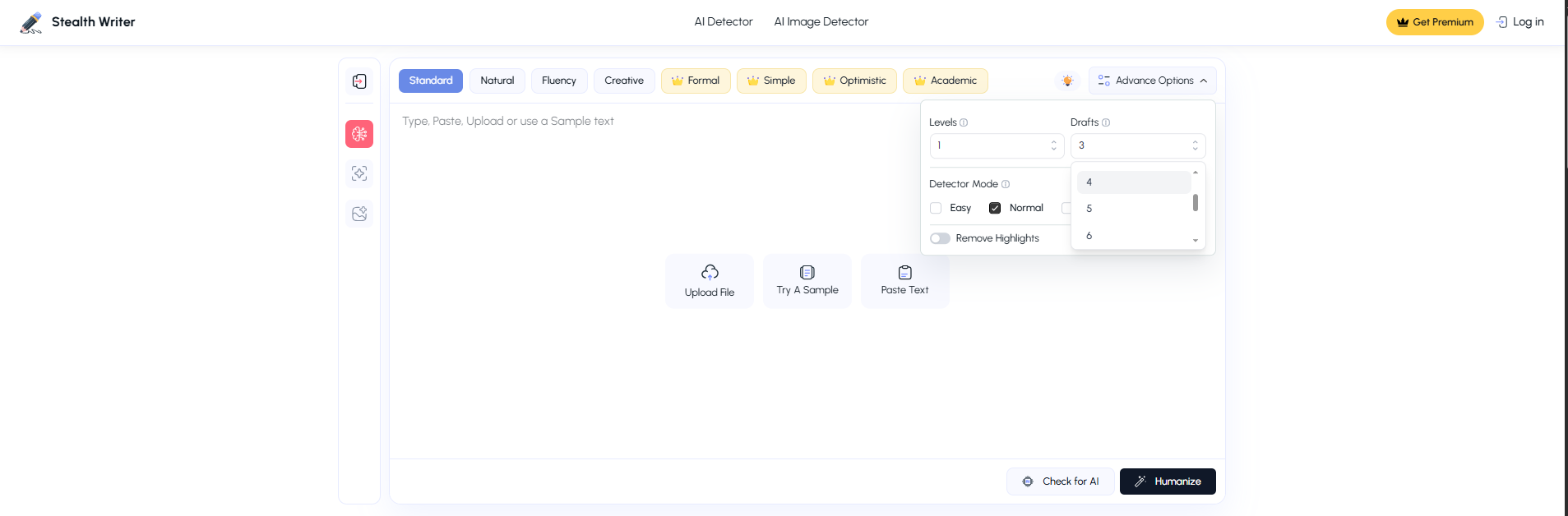Click the crown icon on Formal
Viewport: 1568px width, 516px height.
[678, 81]
